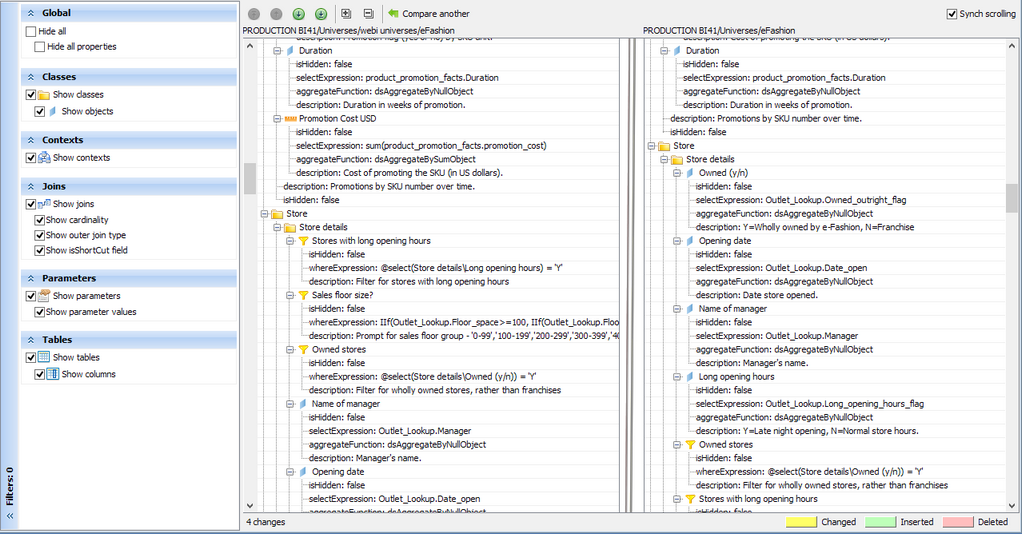
Task: Go to first change toolbar button
Action: tap(254, 14)
